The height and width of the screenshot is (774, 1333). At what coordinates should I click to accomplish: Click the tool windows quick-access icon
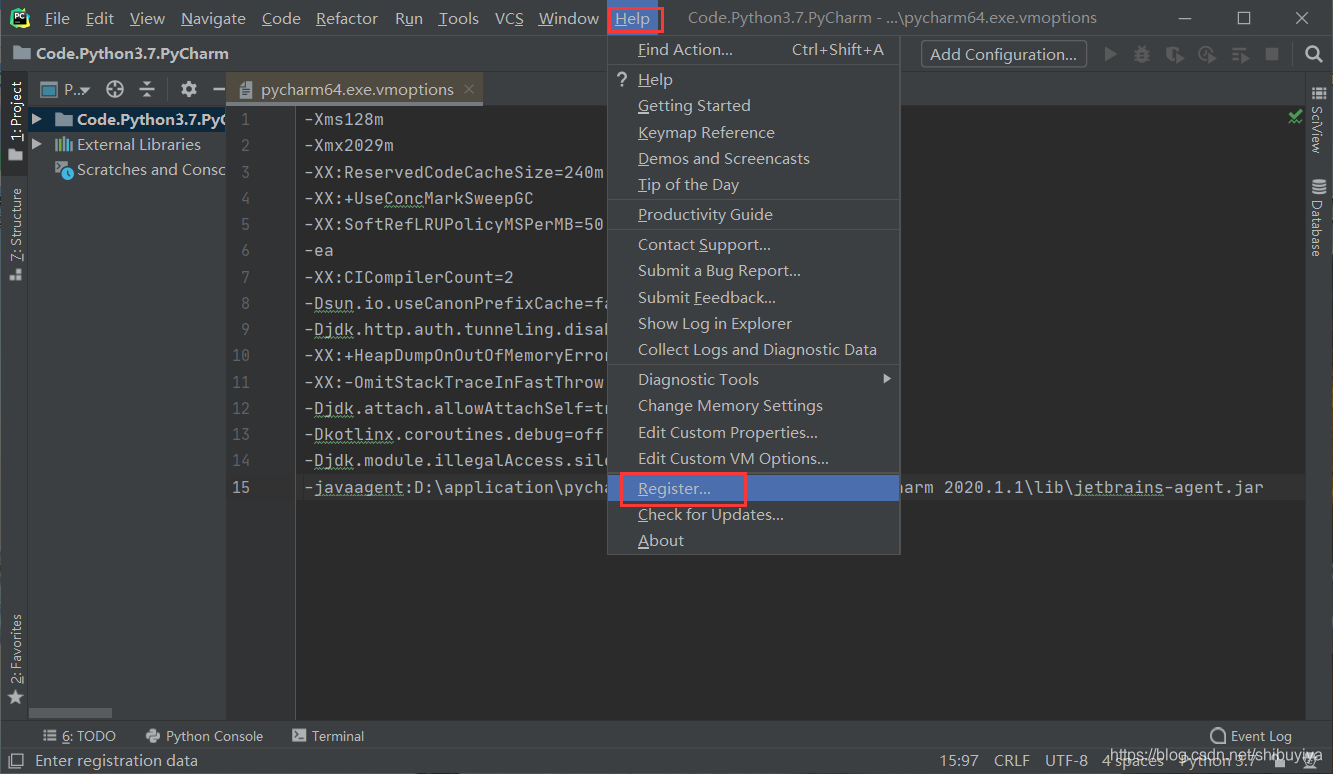pyautogui.click(x=17, y=761)
